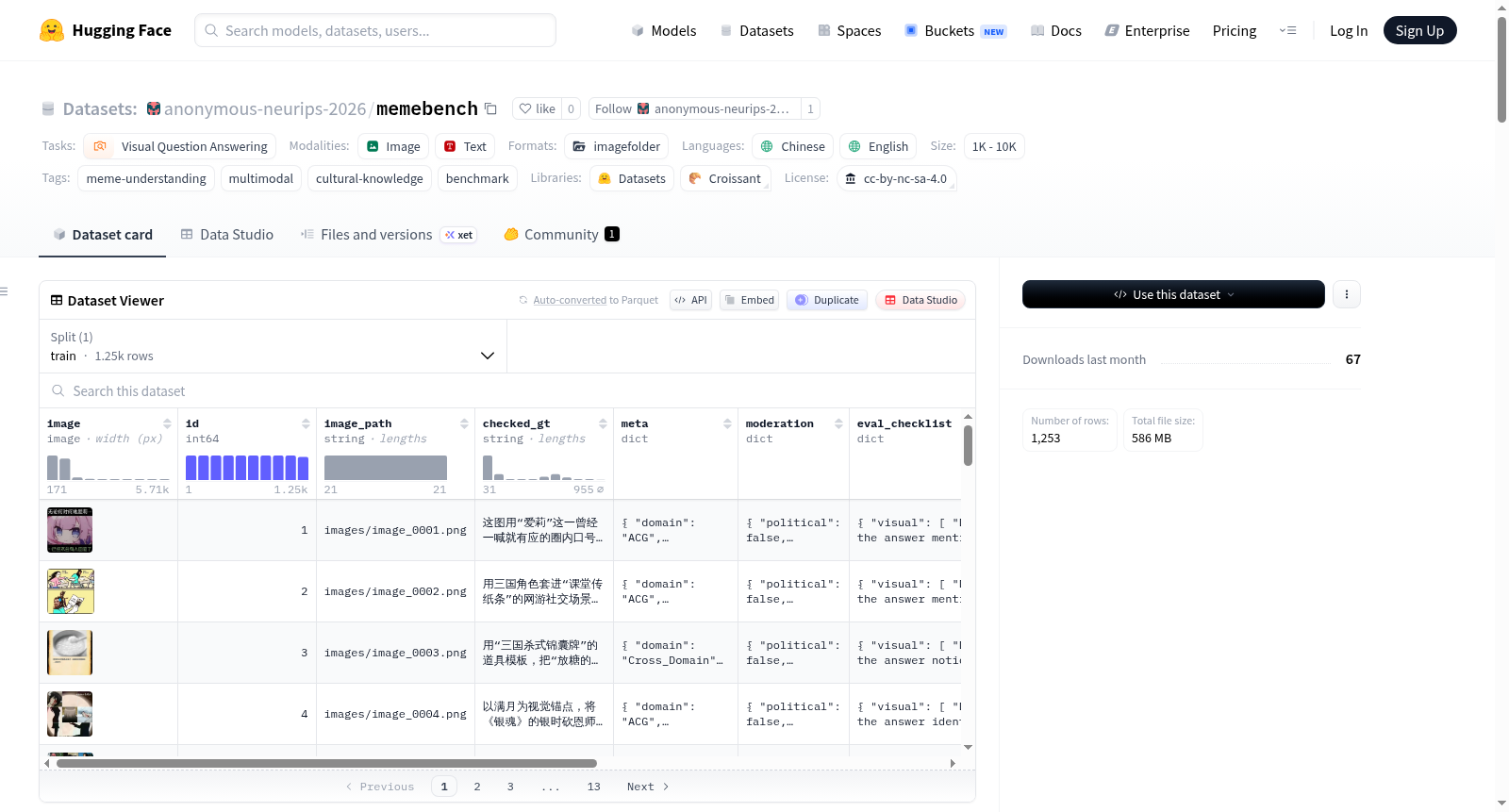This screenshot has height=812, width=1509.
Task: Open the three-dot menu beside Use this dataset
Action: click(x=1347, y=294)
